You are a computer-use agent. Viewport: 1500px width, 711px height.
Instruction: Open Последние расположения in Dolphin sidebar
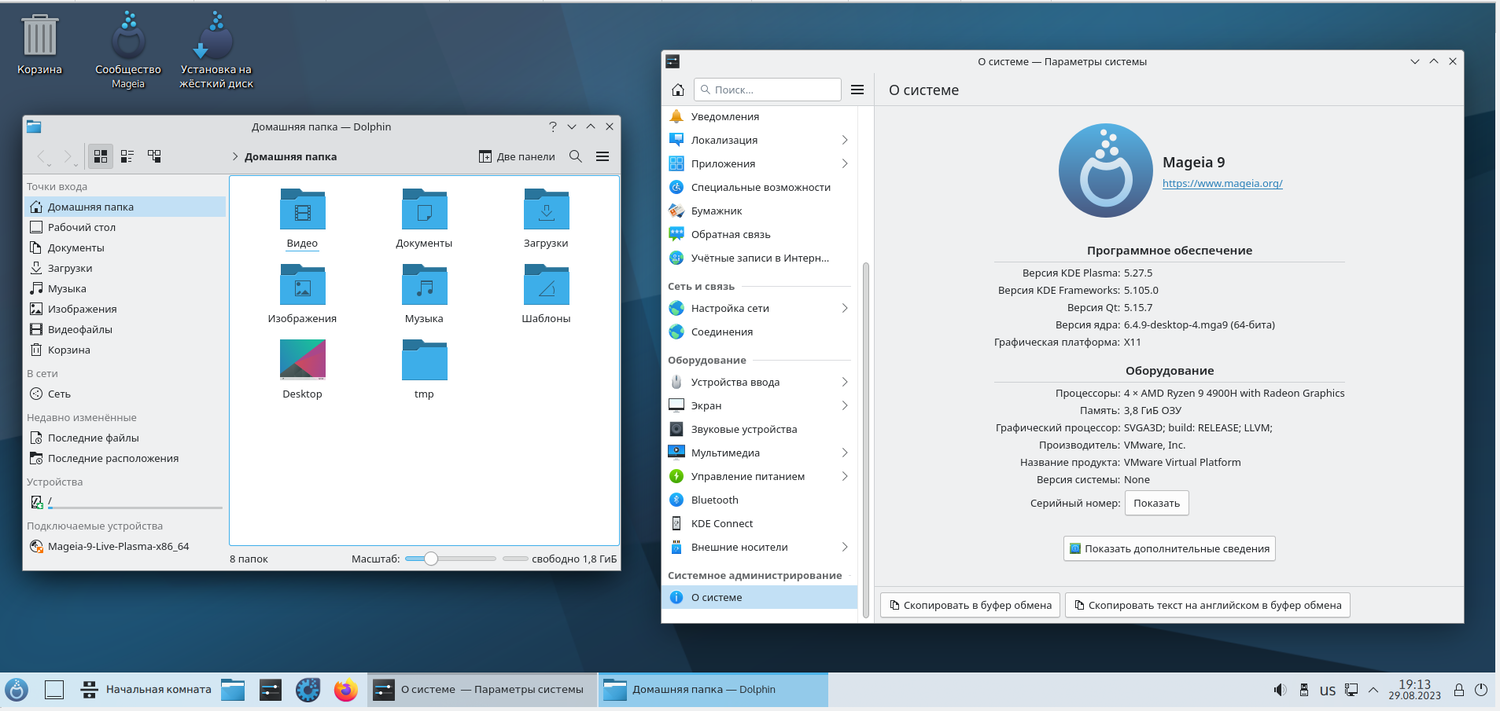pyautogui.click(x=125, y=458)
